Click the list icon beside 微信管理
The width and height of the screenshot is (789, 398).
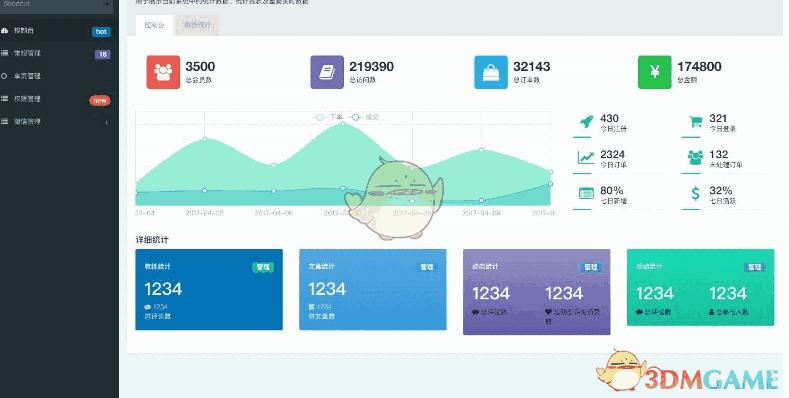tap(5, 121)
